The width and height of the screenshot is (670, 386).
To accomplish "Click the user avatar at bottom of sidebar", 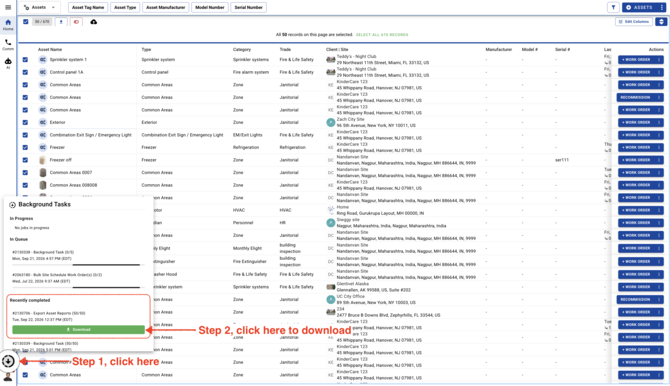I will pos(8,377).
